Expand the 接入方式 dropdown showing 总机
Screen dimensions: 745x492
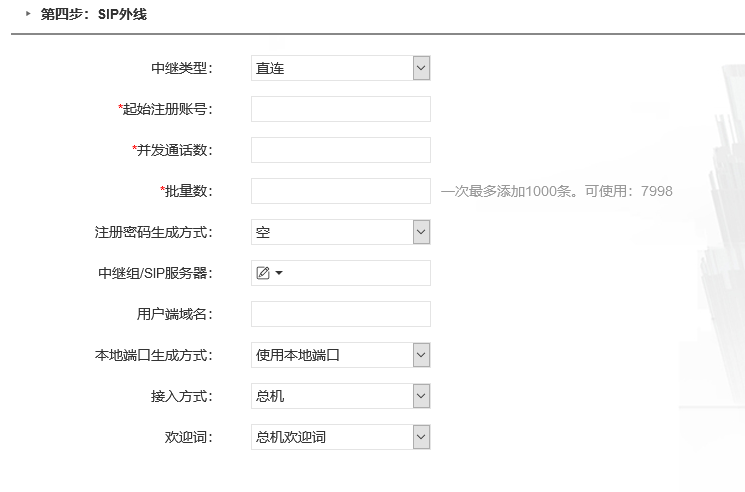point(341,396)
